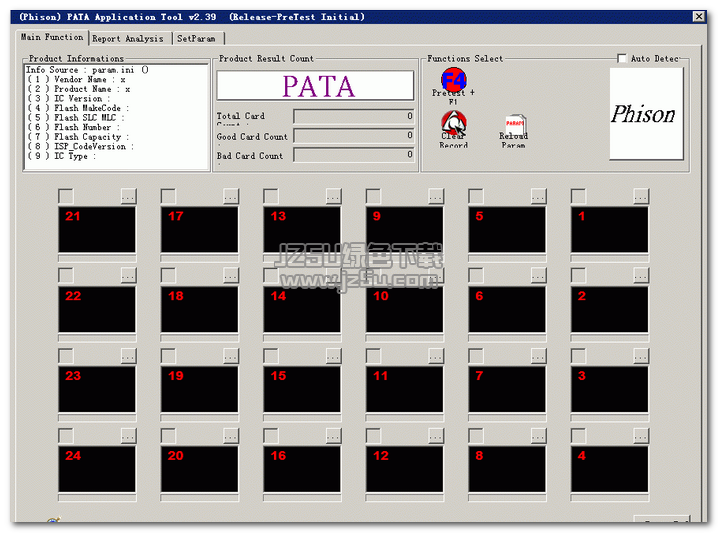Select the '( 4 ) Flash MakeCode' row
This screenshot has height=533, width=718.
[x=78, y=109]
